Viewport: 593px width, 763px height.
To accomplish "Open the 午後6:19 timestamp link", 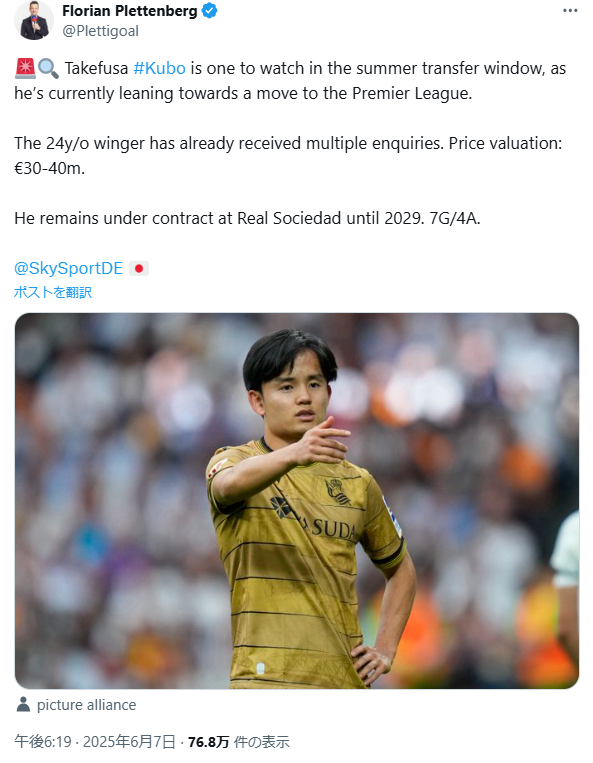I will pos(43,742).
